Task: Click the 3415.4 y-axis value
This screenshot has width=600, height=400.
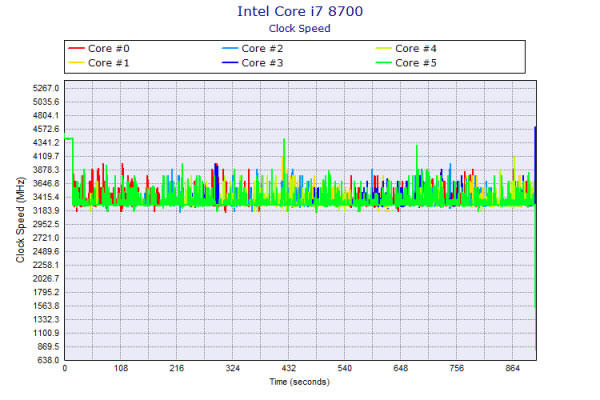Action: (x=46, y=197)
